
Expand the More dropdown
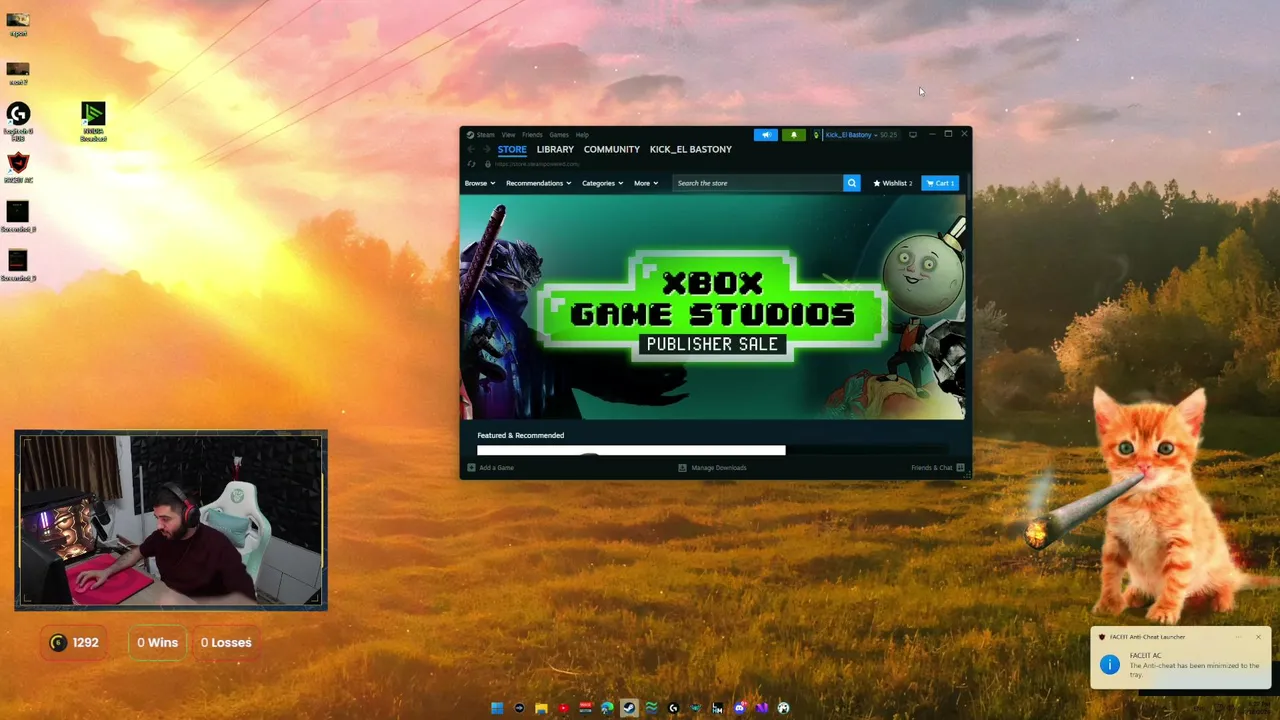point(646,183)
